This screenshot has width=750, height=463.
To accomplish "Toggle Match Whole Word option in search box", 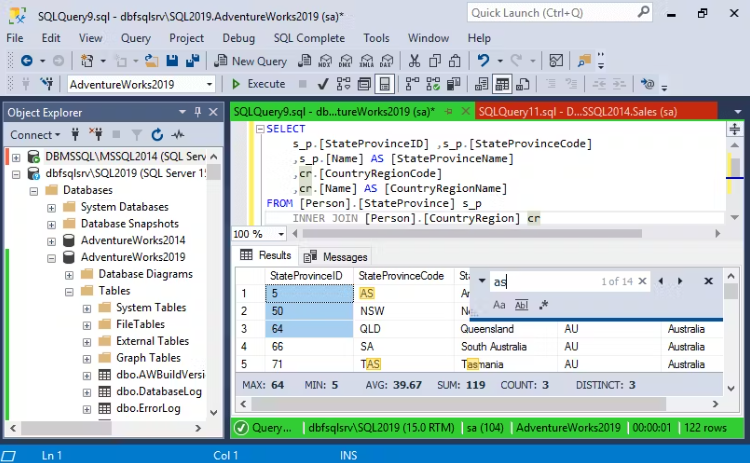I will point(521,305).
